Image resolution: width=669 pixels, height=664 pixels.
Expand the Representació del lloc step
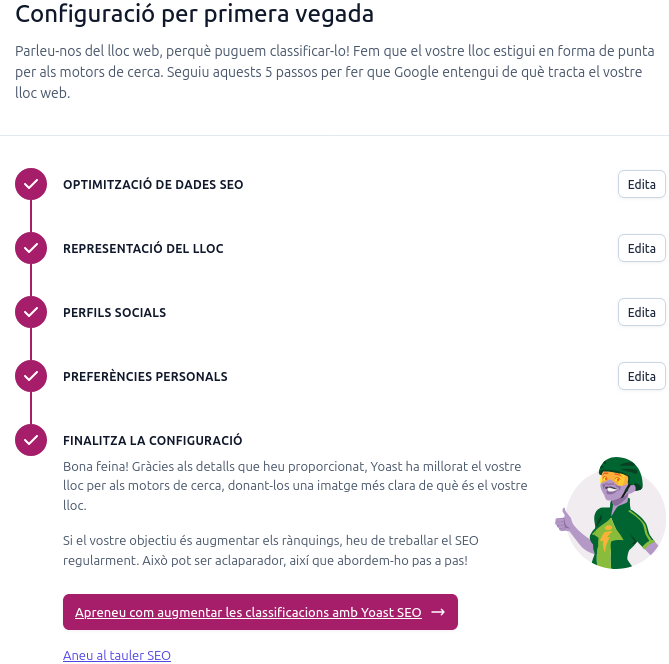tap(641, 248)
